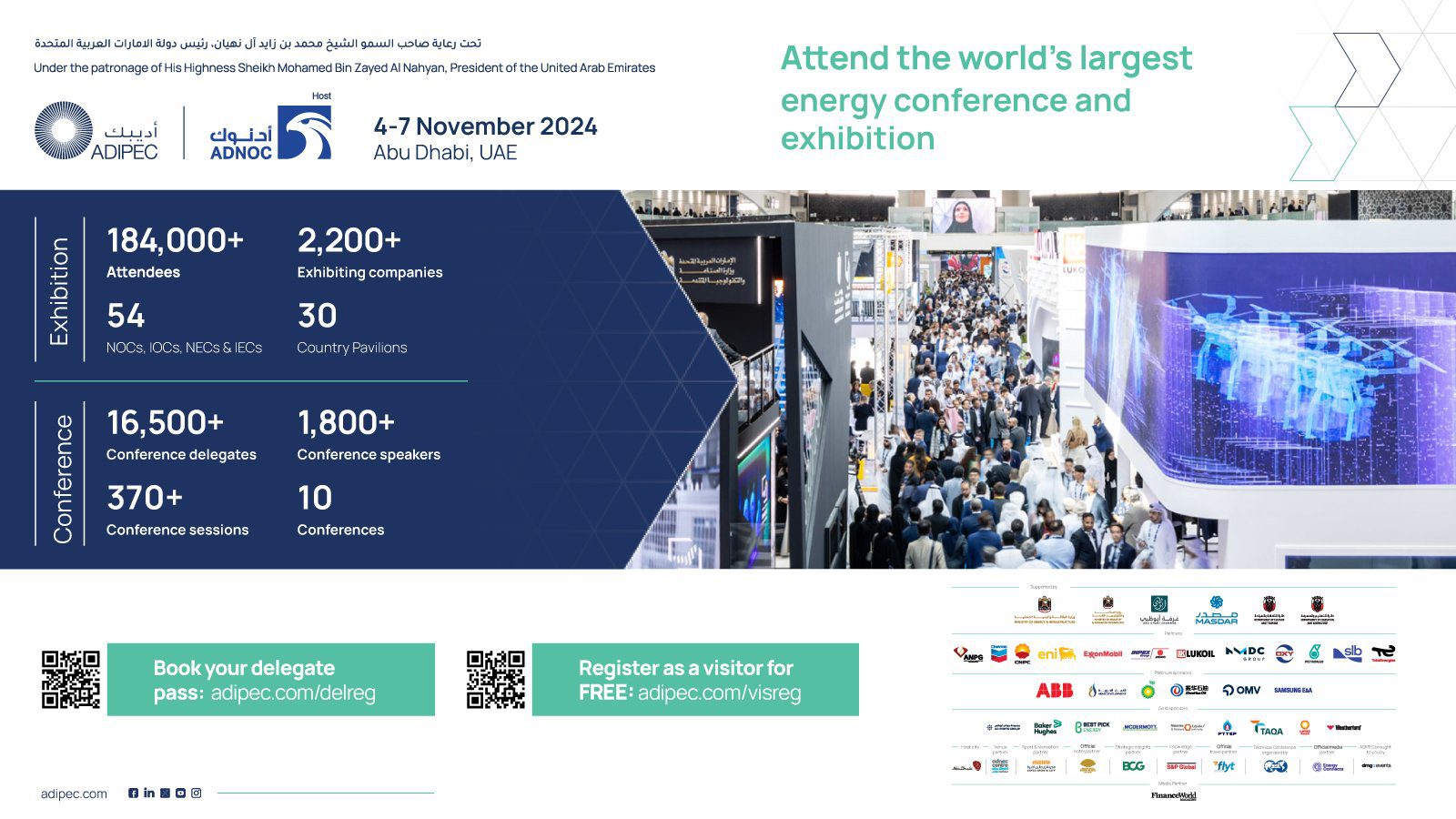Click the X (Twitter) icon
1456x819 pixels.
(x=165, y=793)
